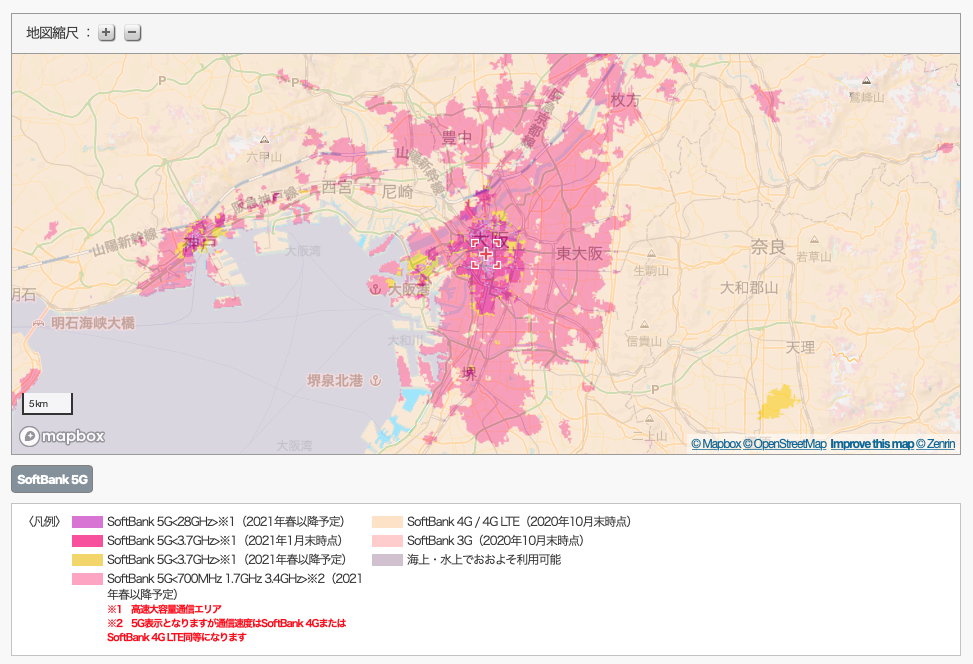Viewport: 973px width, 664px height.
Task: Zoom out map with minus button
Action: click(132, 33)
